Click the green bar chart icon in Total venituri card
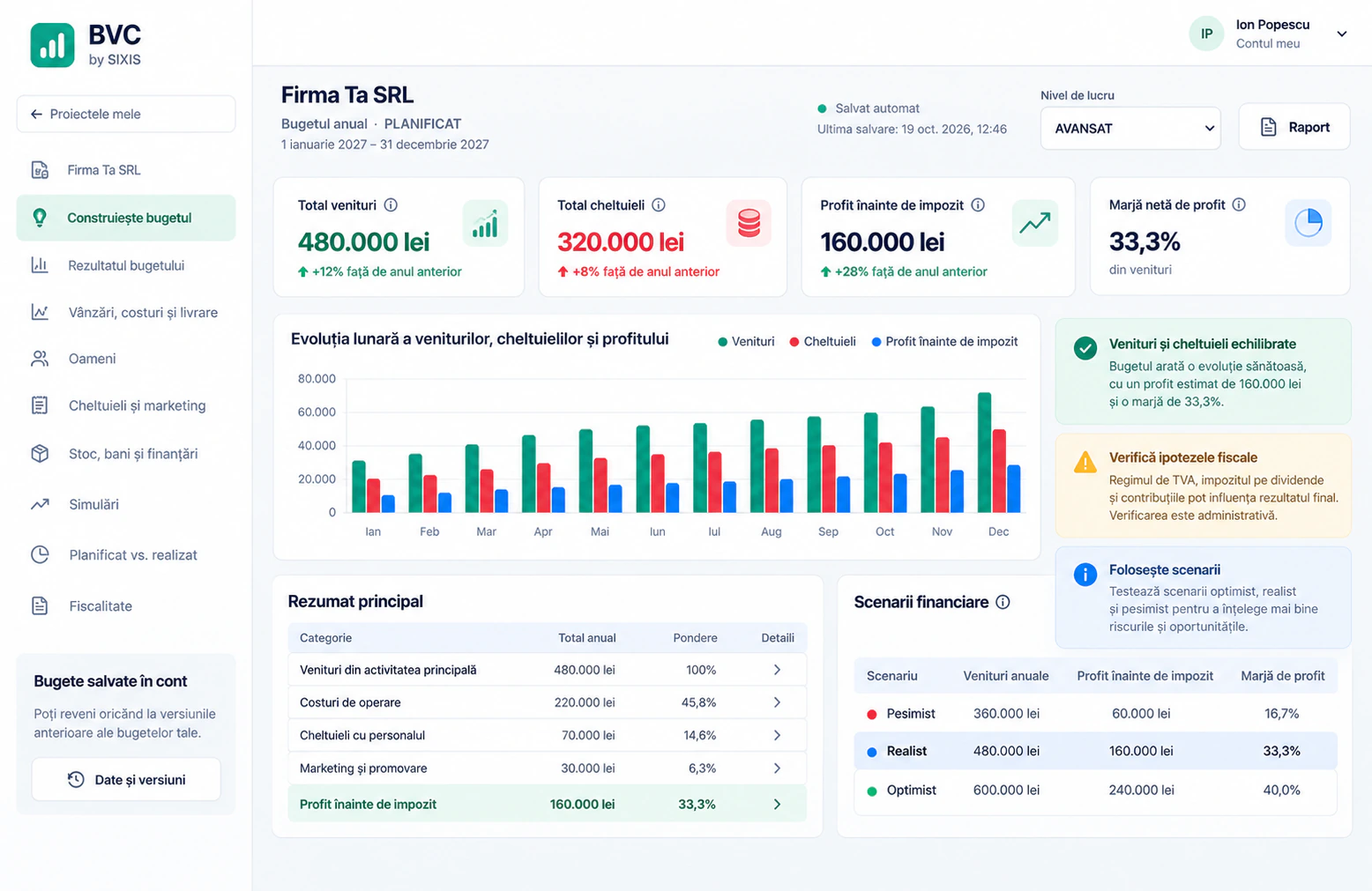1372x891 pixels. pos(485,223)
